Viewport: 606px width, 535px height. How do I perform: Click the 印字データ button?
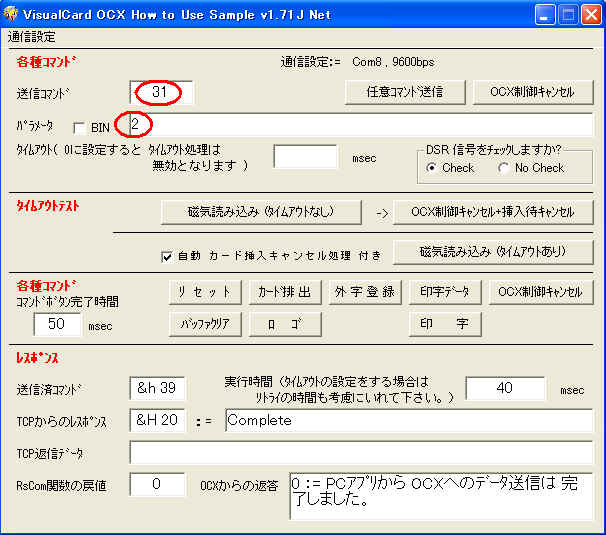click(445, 292)
